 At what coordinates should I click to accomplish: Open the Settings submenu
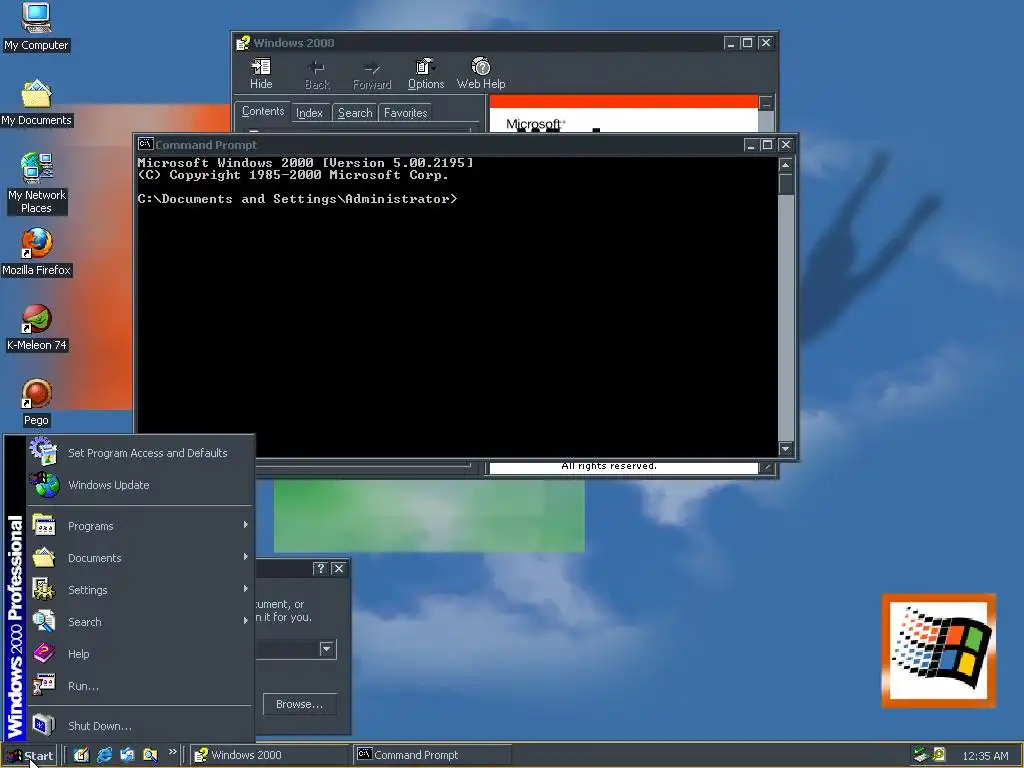pyautogui.click(x=140, y=590)
